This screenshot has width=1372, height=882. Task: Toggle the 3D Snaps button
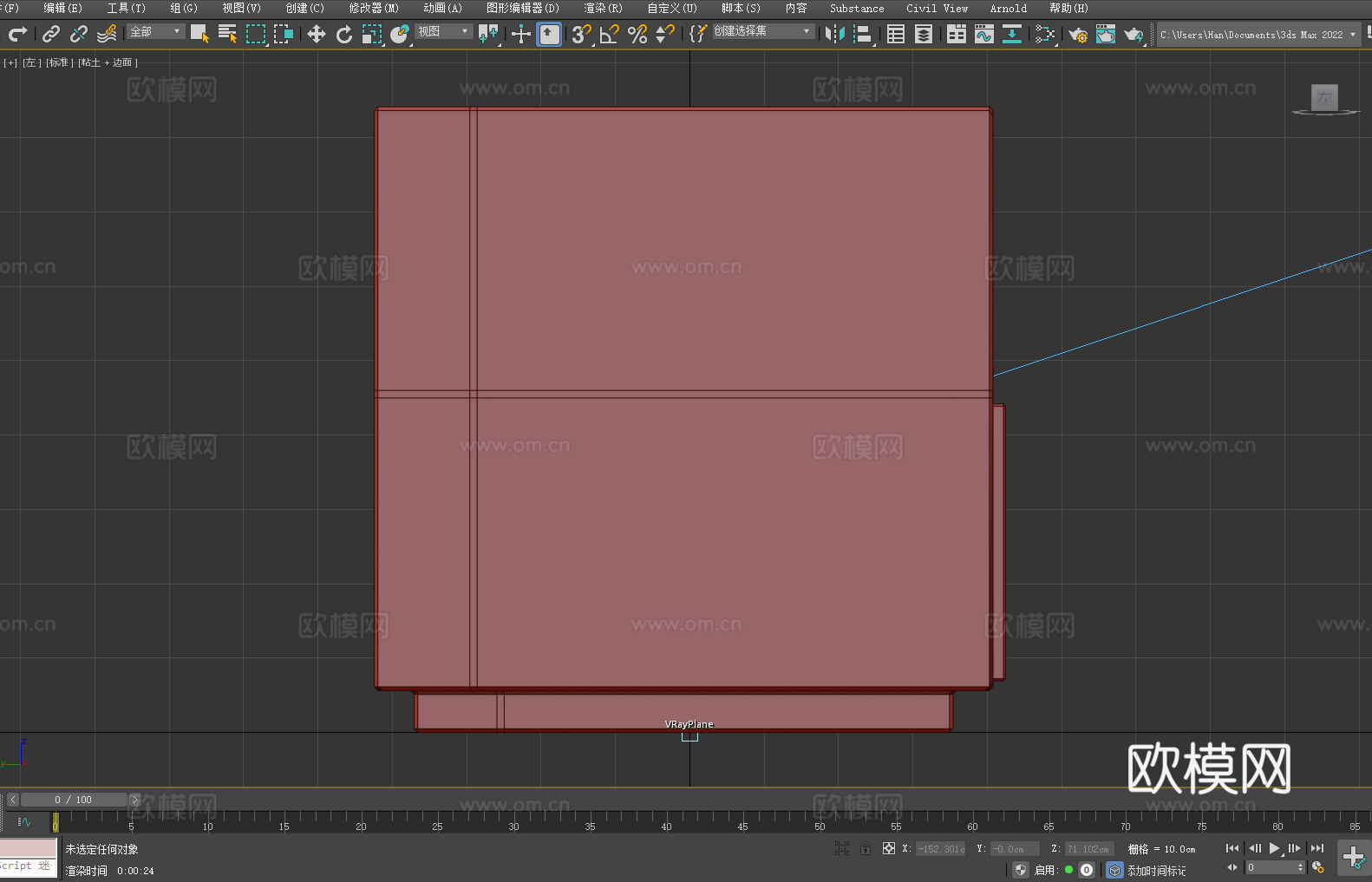[x=582, y=34]
